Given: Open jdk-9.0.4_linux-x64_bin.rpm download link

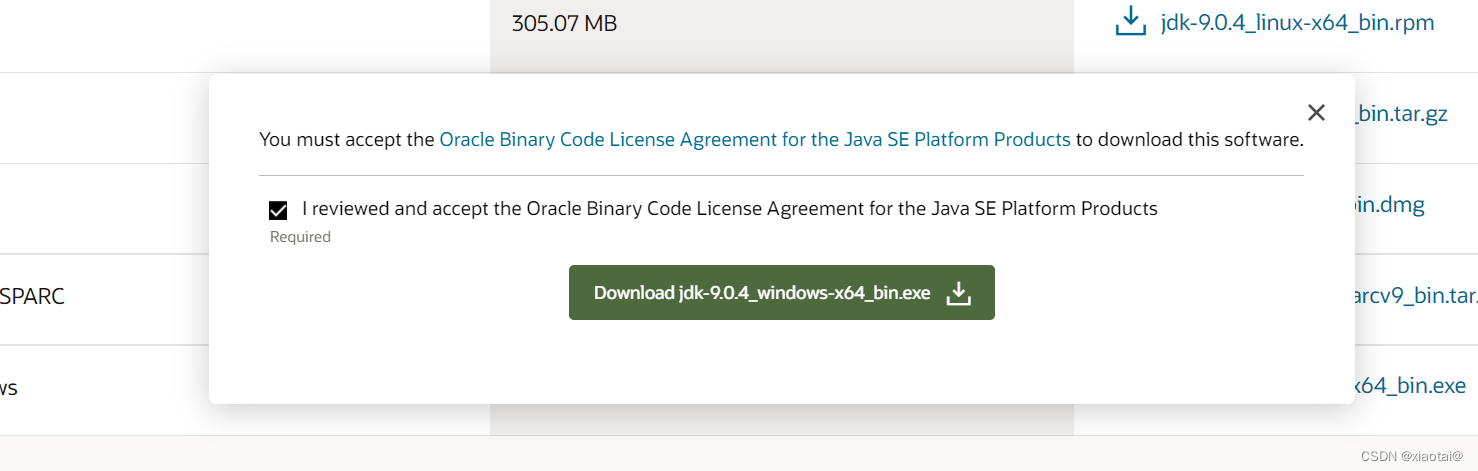Looking at the screenshot, I should (1299, 22).
